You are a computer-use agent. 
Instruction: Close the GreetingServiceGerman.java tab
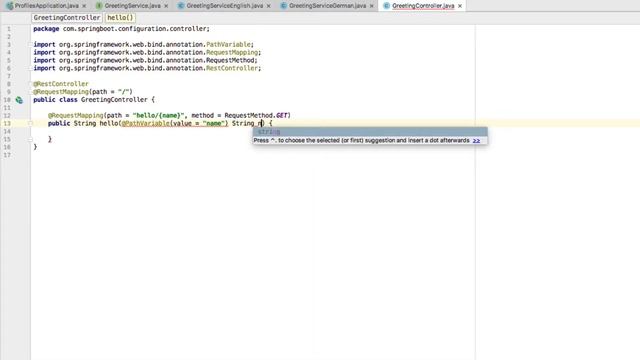371,6
